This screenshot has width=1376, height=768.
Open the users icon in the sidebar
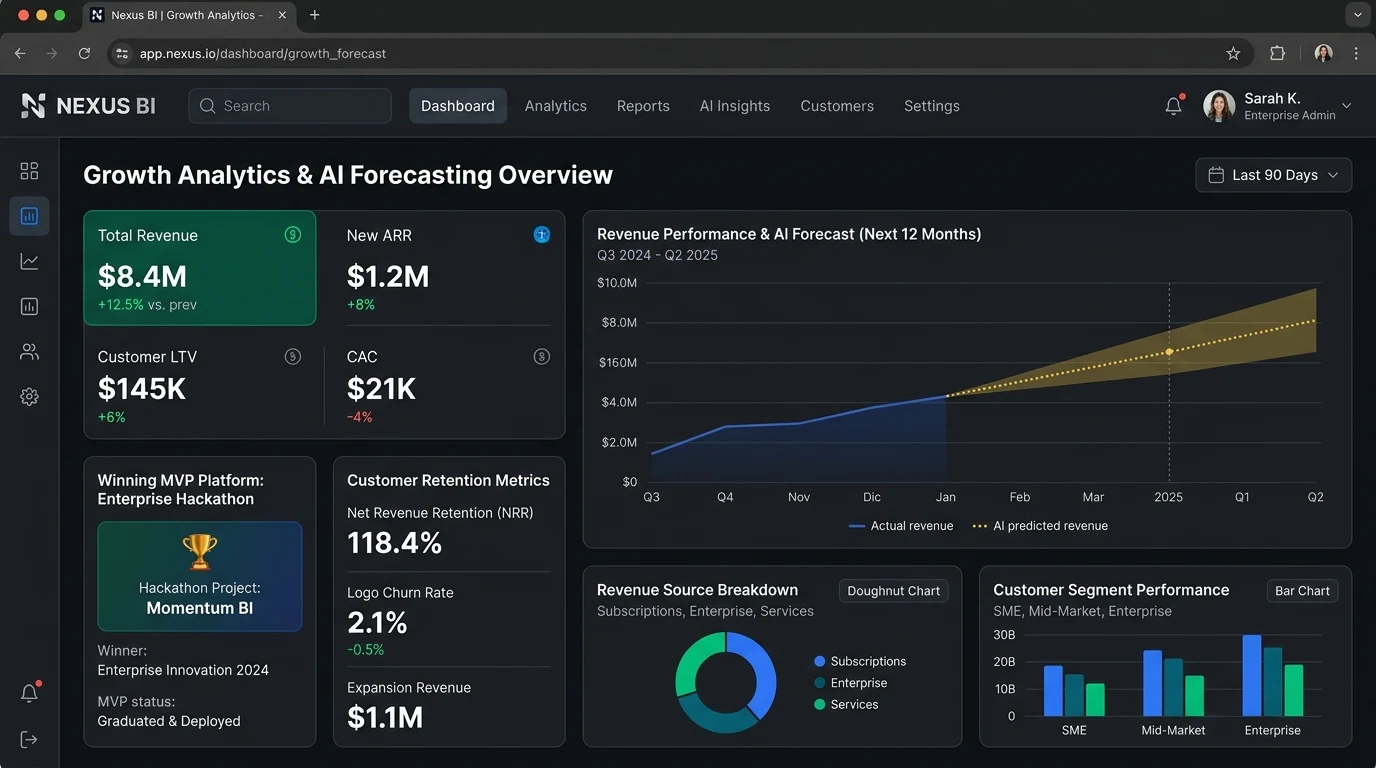click(x=29, y=352)
